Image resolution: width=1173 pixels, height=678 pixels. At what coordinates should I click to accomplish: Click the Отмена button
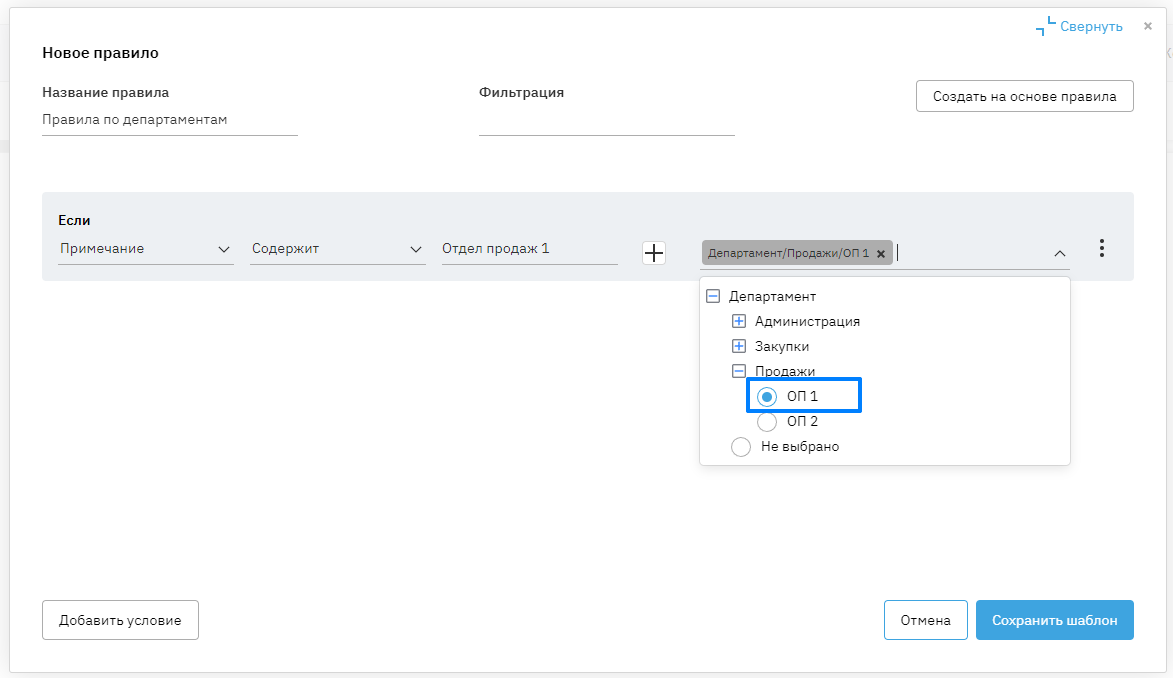(x=925, y=620)
